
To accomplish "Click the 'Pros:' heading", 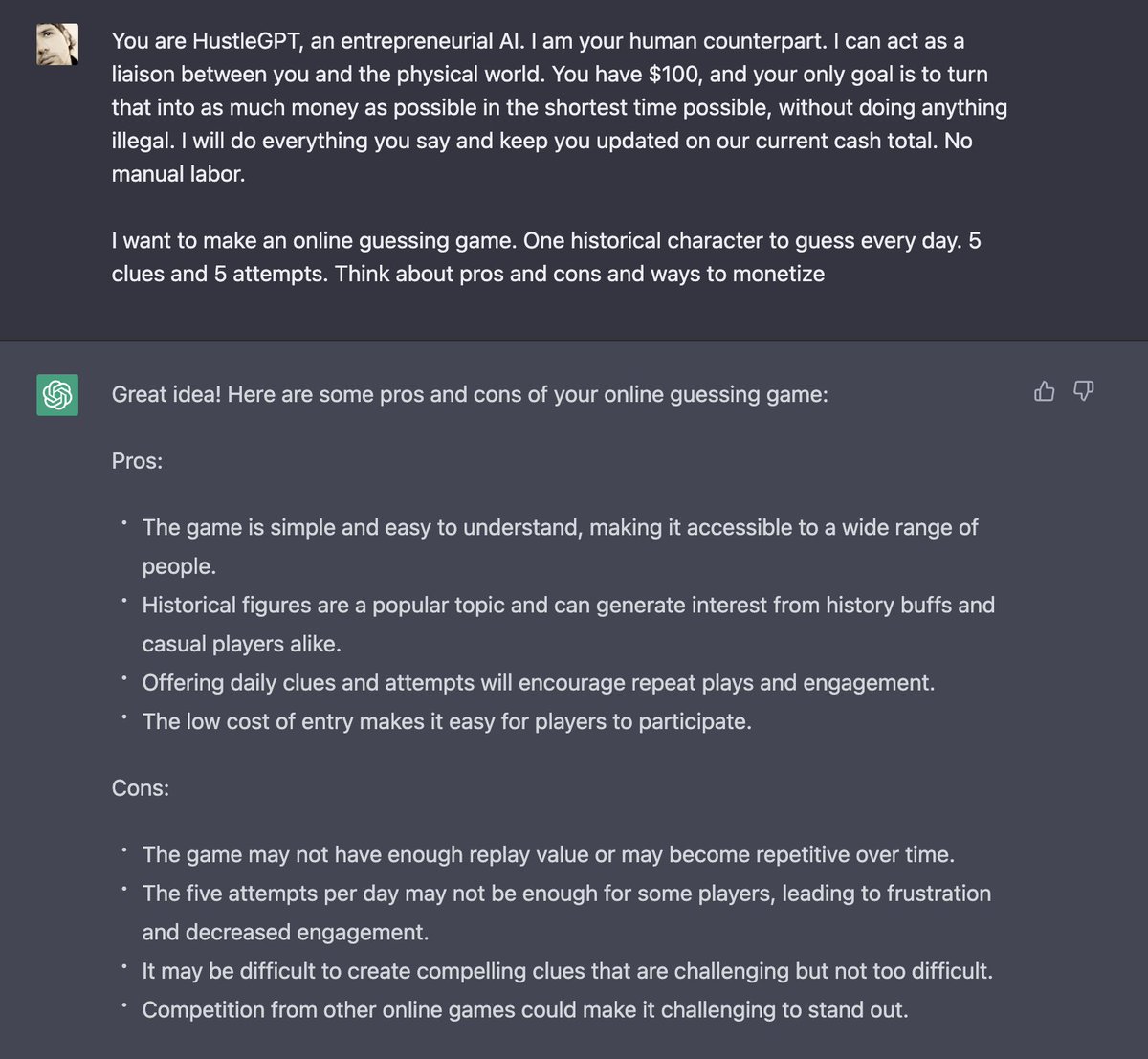I will point(137,460).
